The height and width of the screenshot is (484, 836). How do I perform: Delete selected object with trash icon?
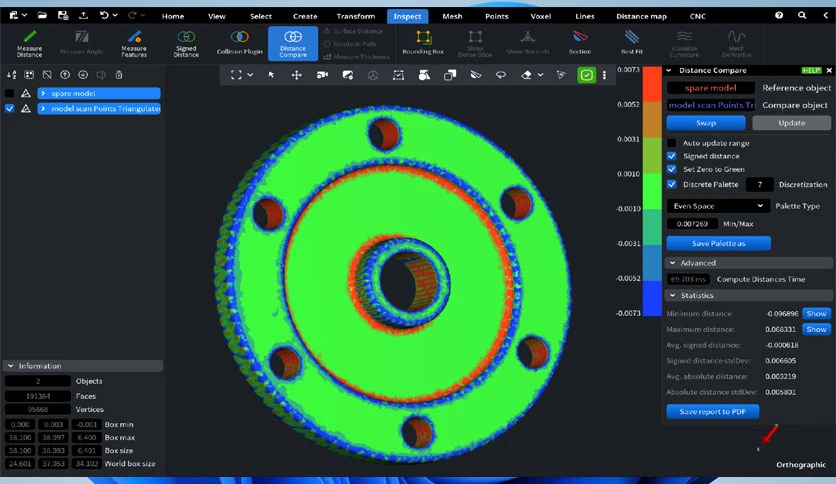[119, 75]
